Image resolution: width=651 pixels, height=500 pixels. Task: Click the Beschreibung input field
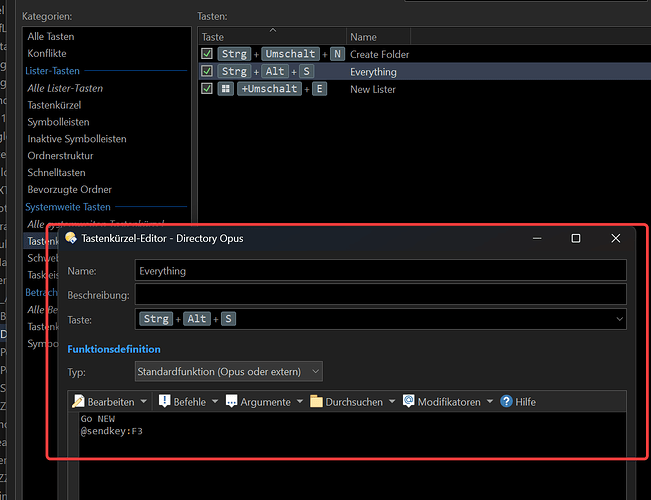[380, 295]
